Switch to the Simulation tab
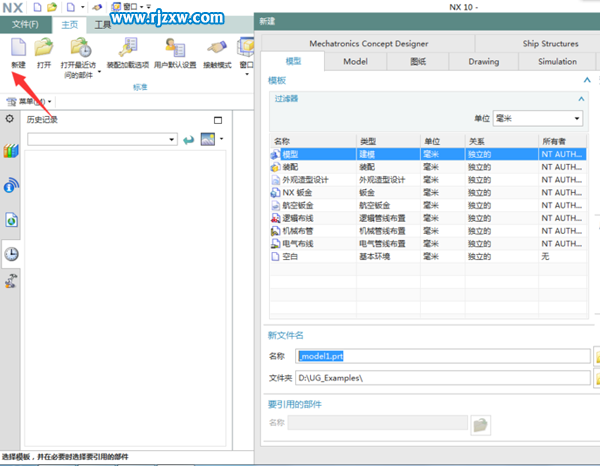The image size is (600, 466). coord(557,62)
